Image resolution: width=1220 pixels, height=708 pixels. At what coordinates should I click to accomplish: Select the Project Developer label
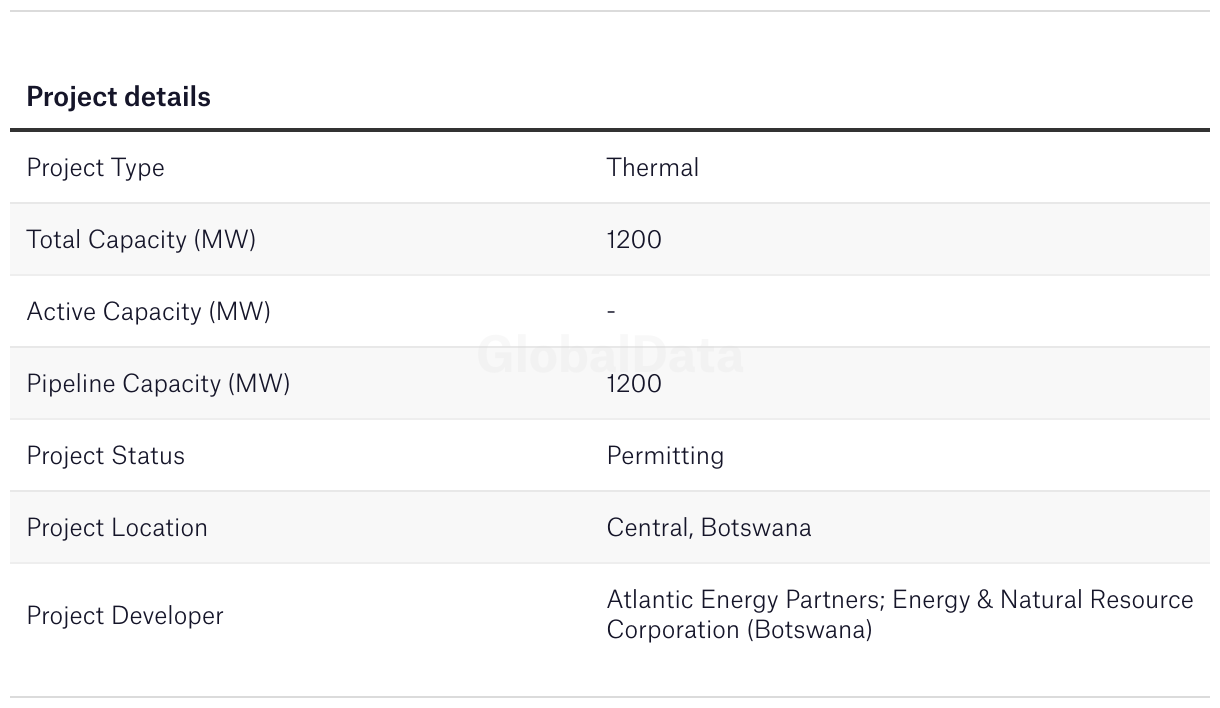click(125, 616)
